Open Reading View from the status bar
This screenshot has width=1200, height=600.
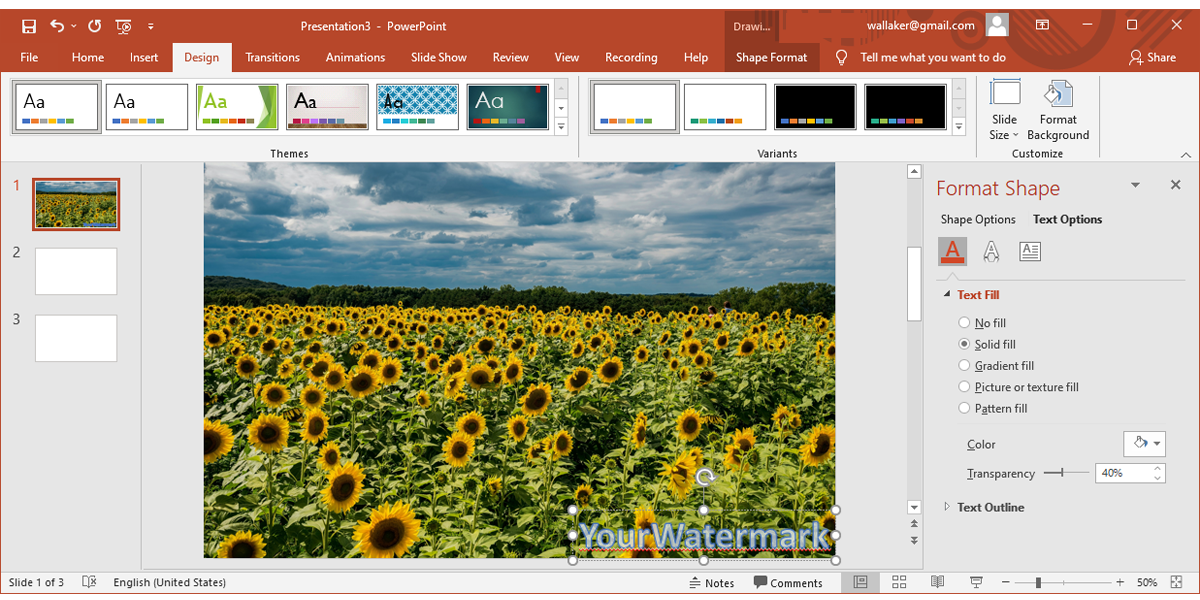936,581
